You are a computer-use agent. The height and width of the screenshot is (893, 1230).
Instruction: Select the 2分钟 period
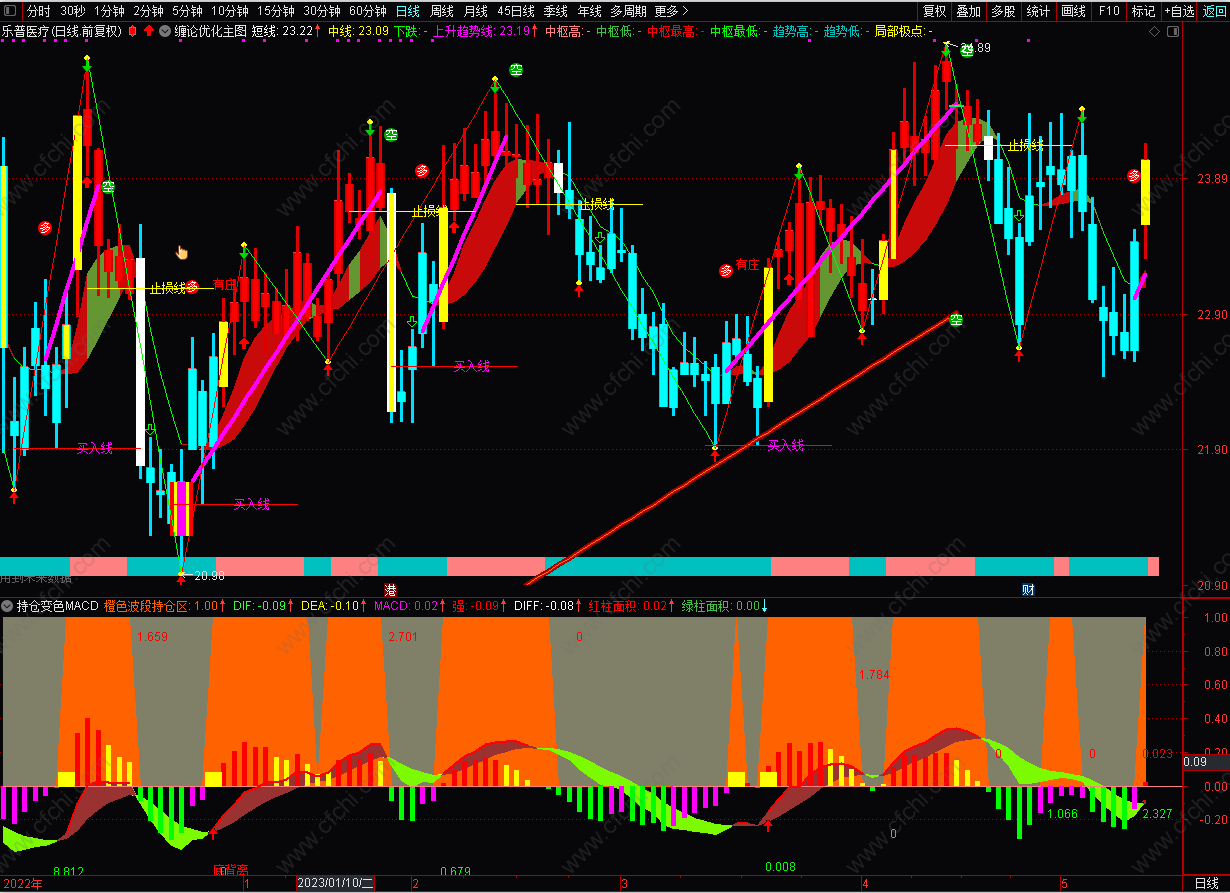[x=148, y=11]
